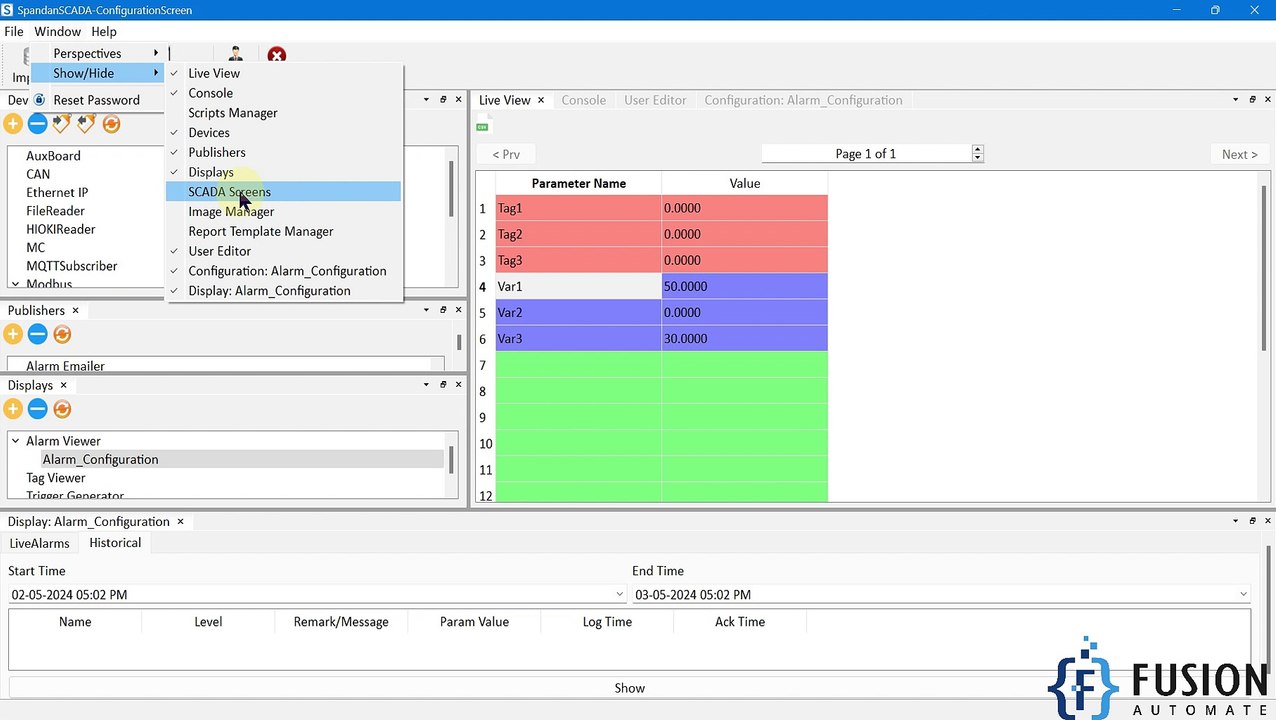Click the add button in Displays panel
1276x720 pixels.
click(13, 409)
